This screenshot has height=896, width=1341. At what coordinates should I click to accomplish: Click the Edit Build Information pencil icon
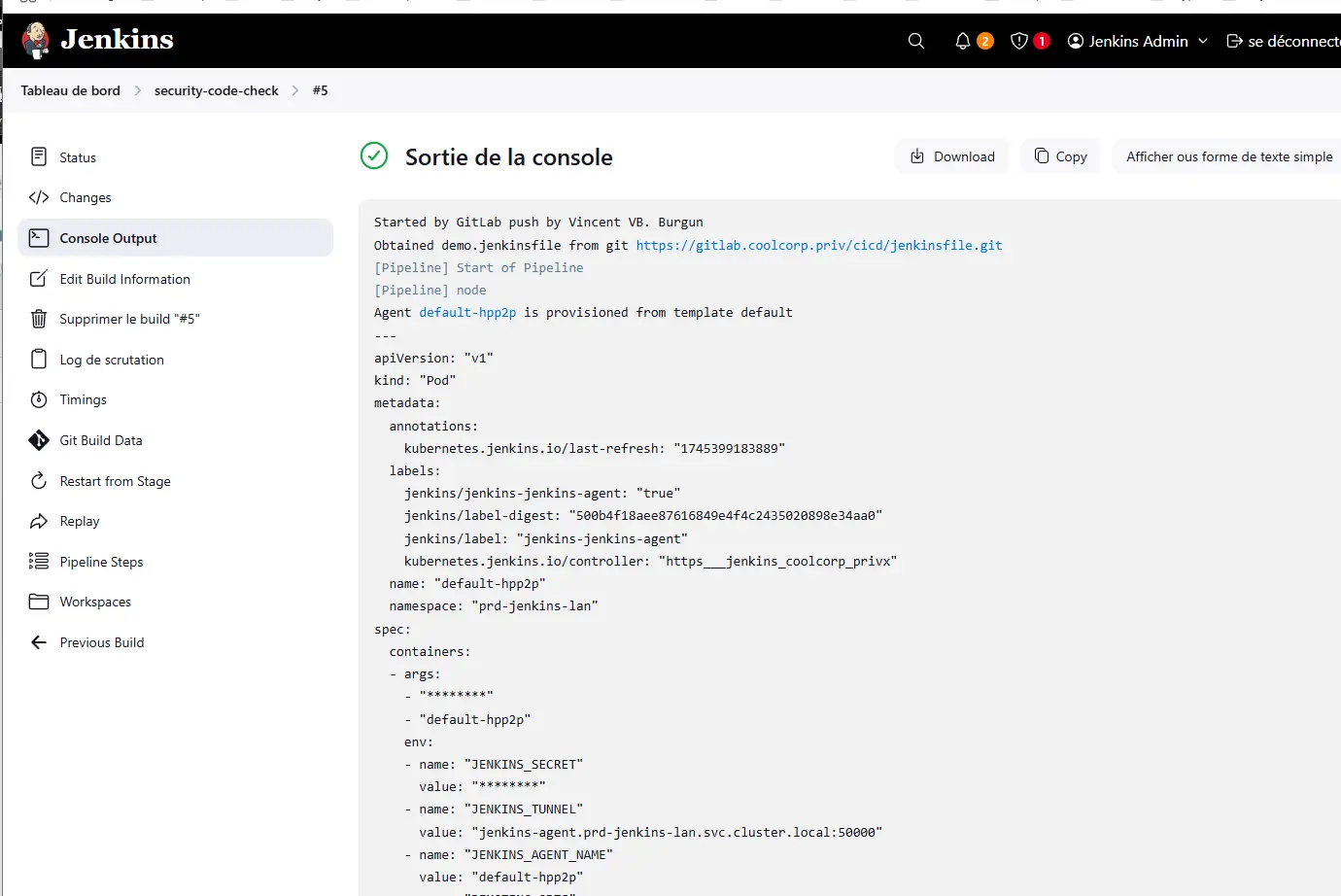[39, 279]
